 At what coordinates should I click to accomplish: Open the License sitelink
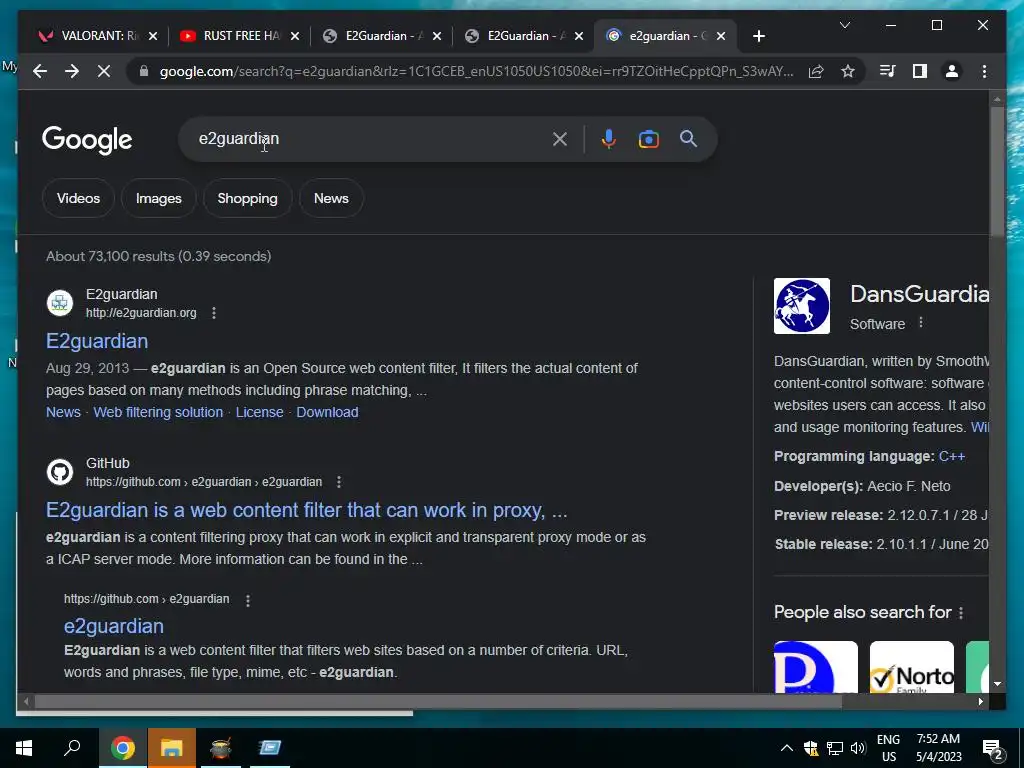click(x=259, y=412)
